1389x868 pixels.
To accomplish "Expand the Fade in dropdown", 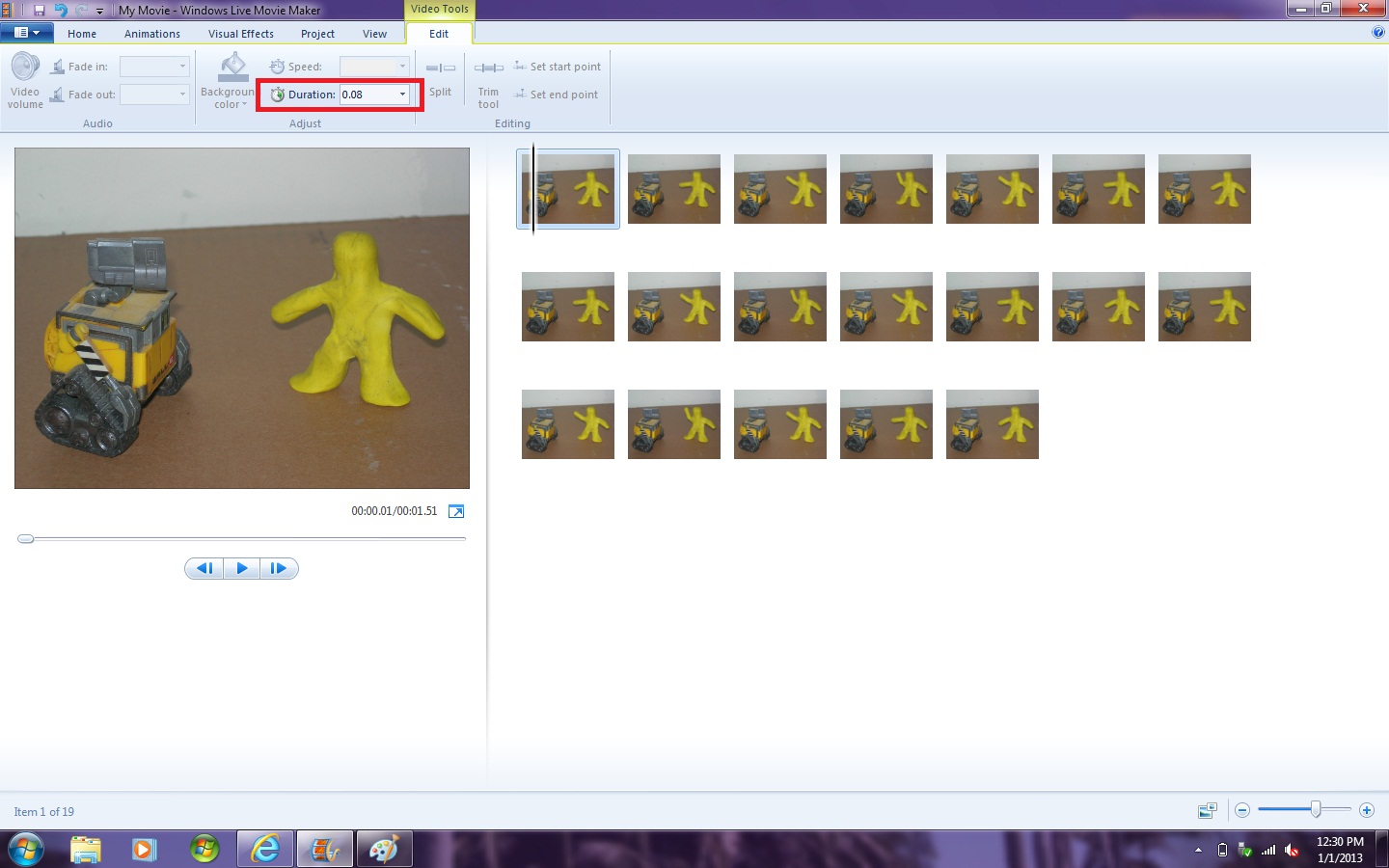I will (182, 67).
